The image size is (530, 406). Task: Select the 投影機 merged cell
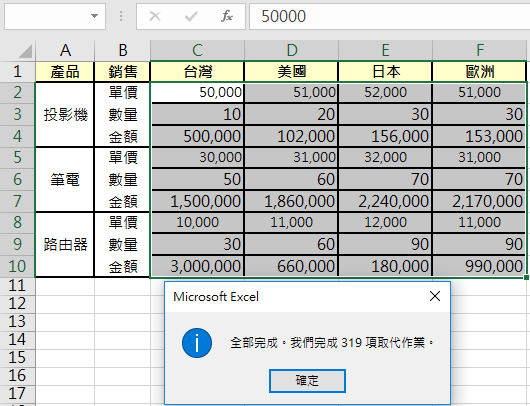point(65,115)
